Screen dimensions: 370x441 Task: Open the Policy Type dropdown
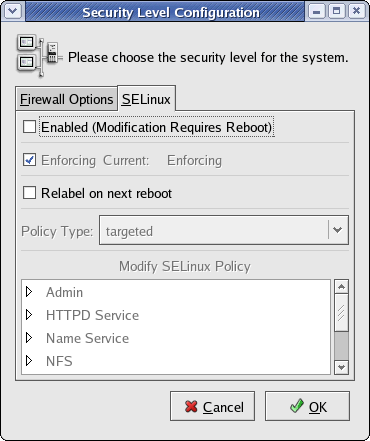click(x=224, y=230)
